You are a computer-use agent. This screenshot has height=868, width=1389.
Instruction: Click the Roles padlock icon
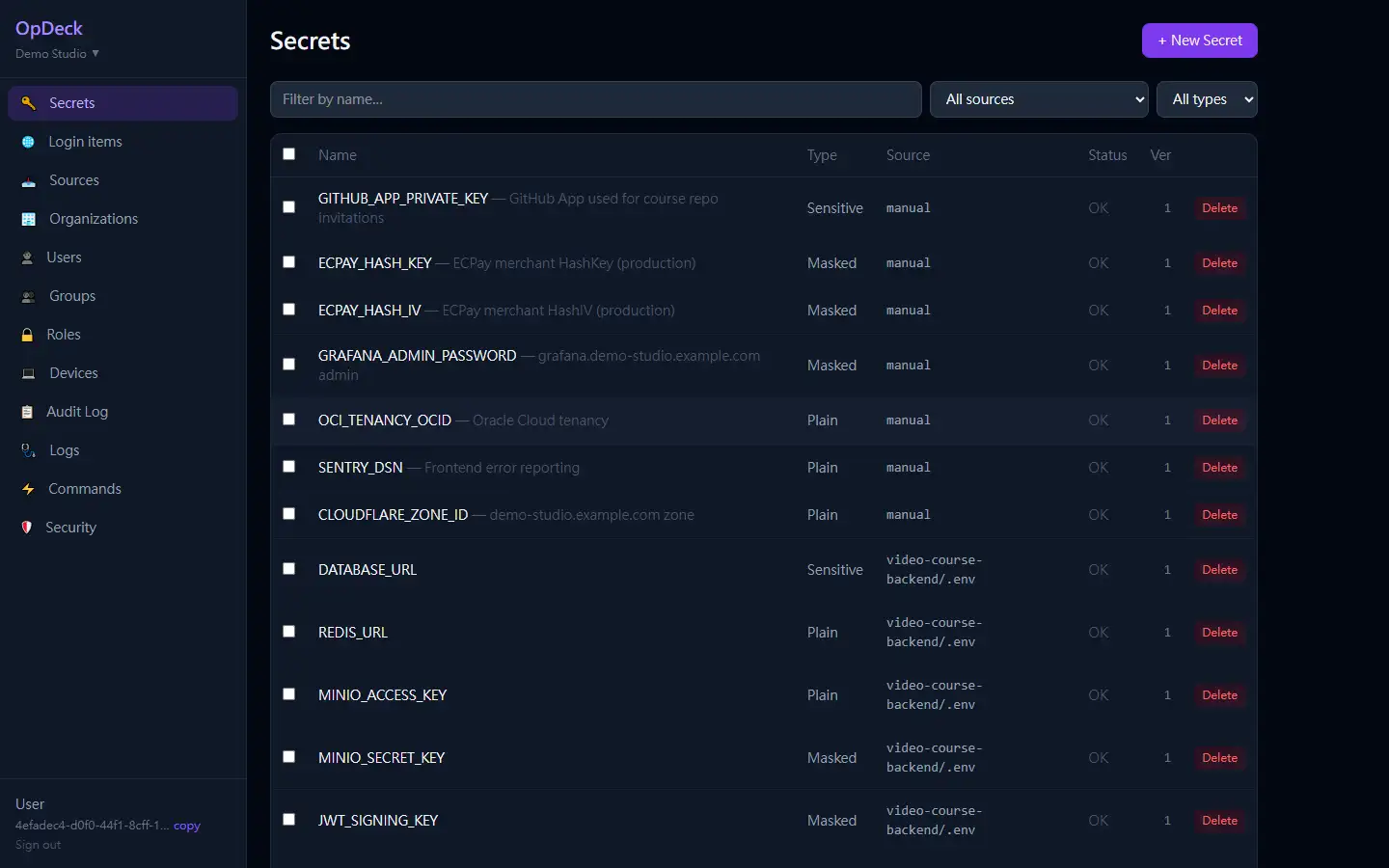coord(27,335)
